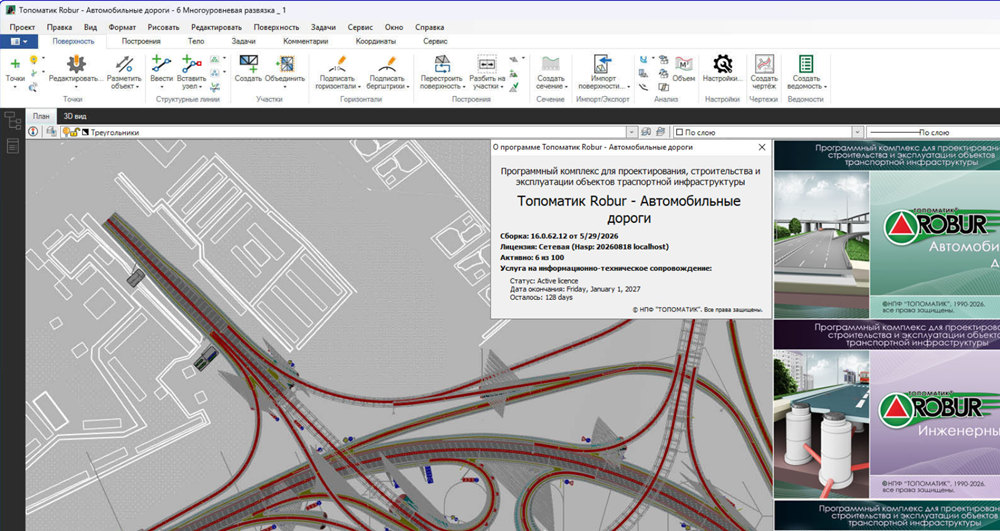
Task: Toggle lock on Треугольники layer
Action: click(75, 132)
